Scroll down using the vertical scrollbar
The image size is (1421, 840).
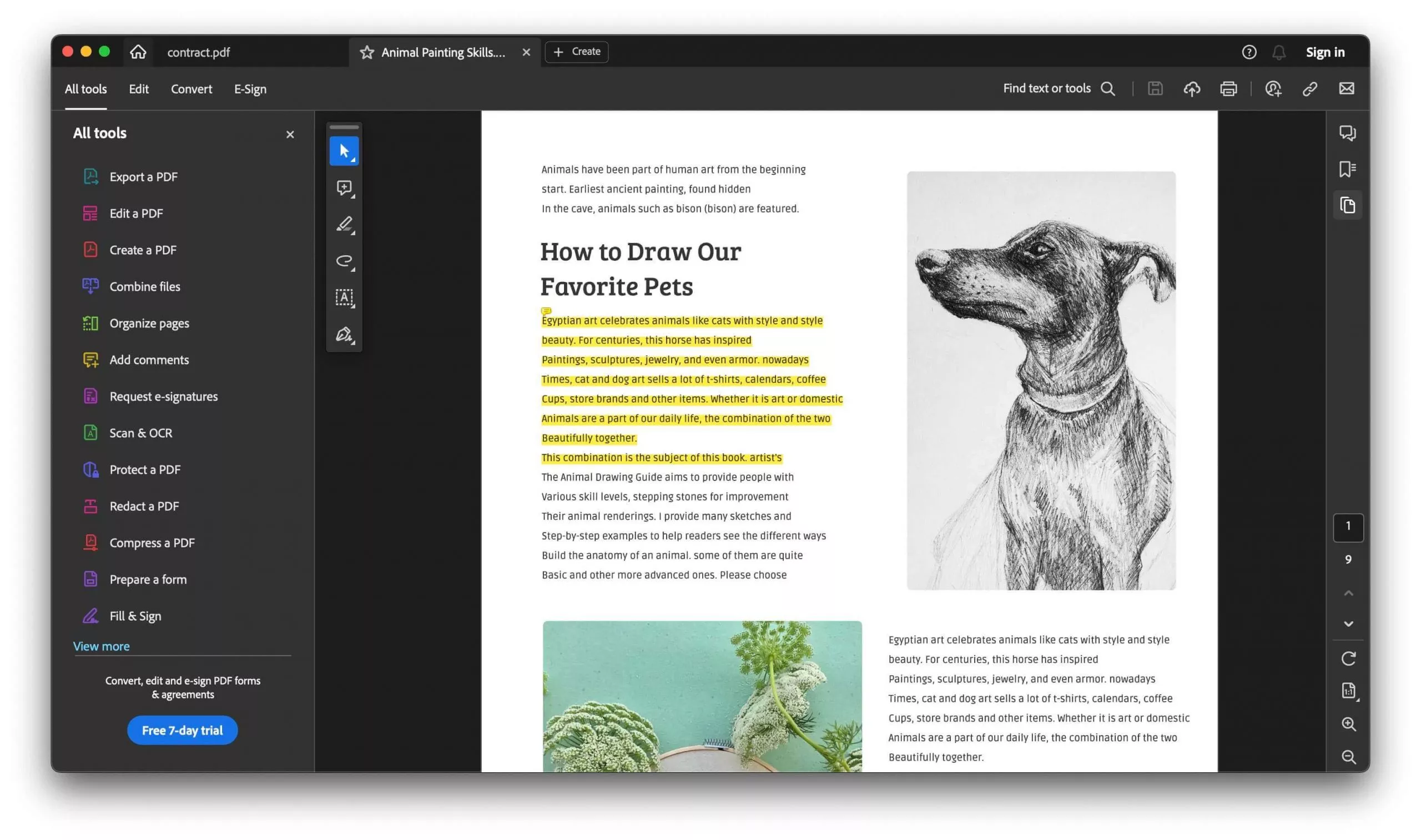click(1348, 624)
